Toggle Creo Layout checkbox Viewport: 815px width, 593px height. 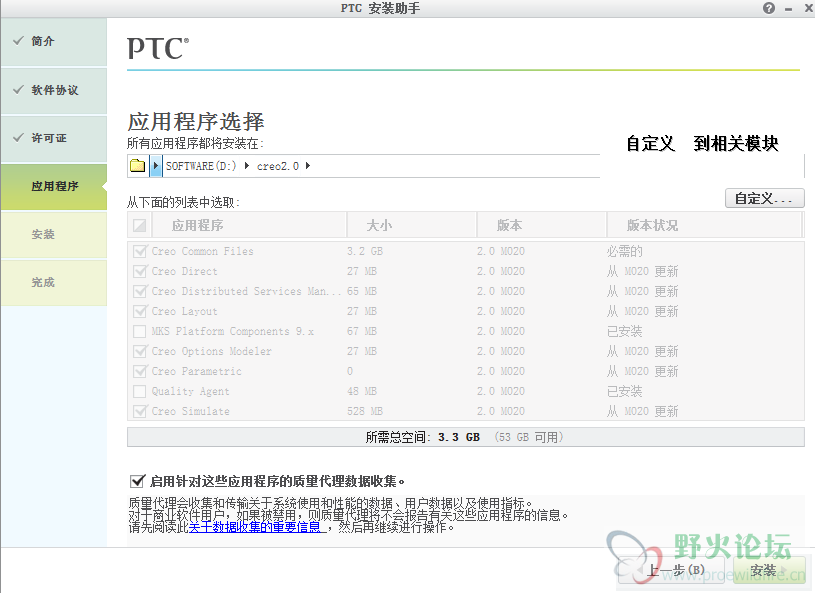(139, 311)
